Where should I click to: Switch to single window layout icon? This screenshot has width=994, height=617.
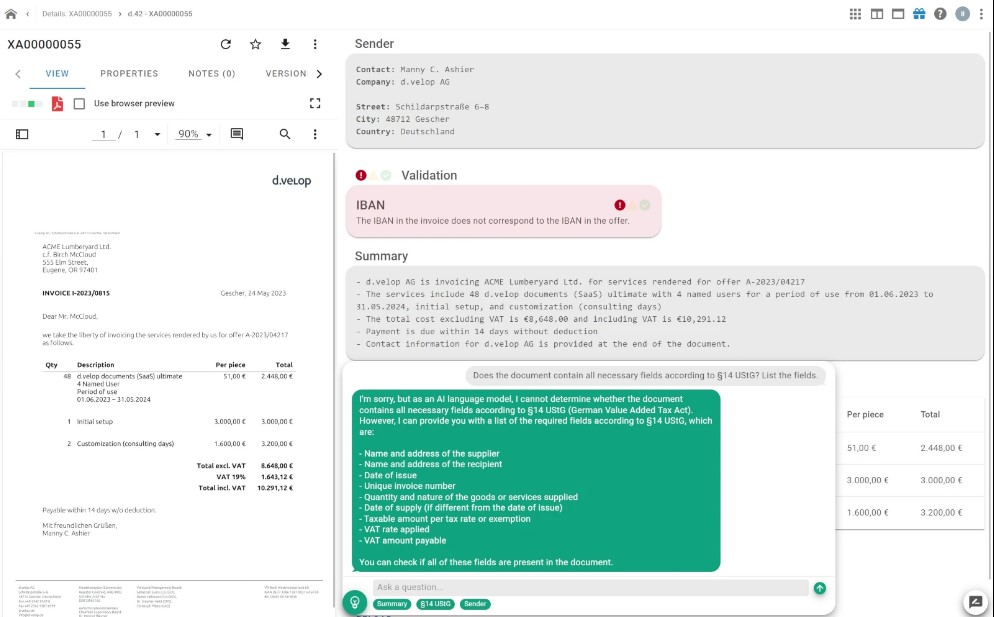pos(898,13)
